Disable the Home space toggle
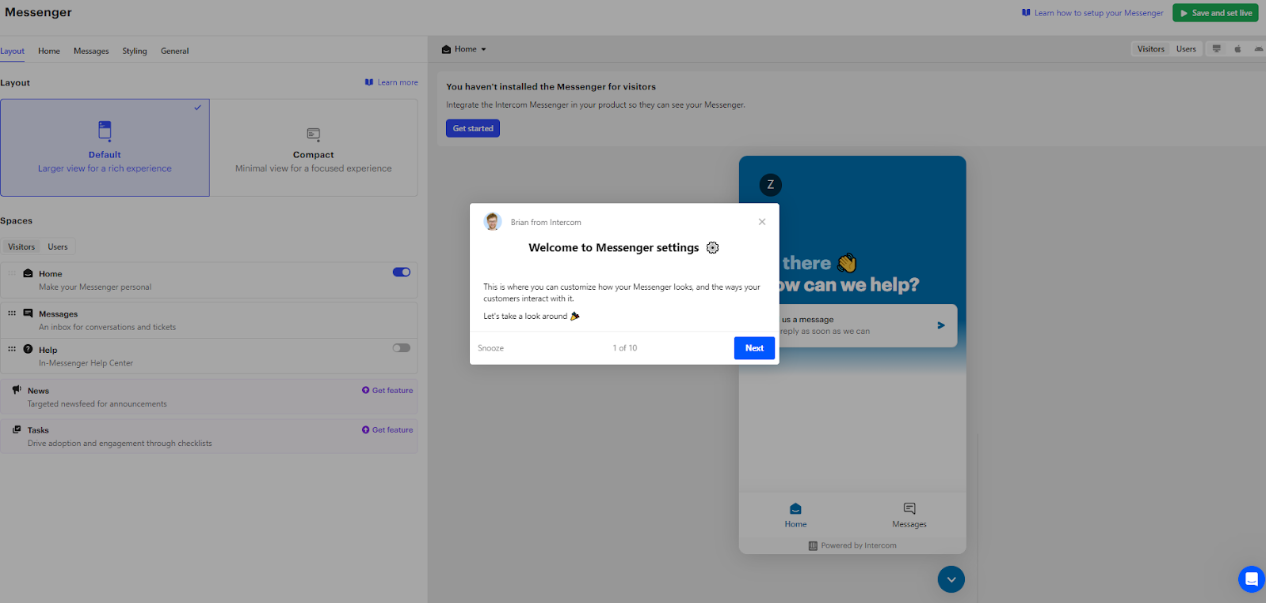1266x603 pixels. coord(401,272)
